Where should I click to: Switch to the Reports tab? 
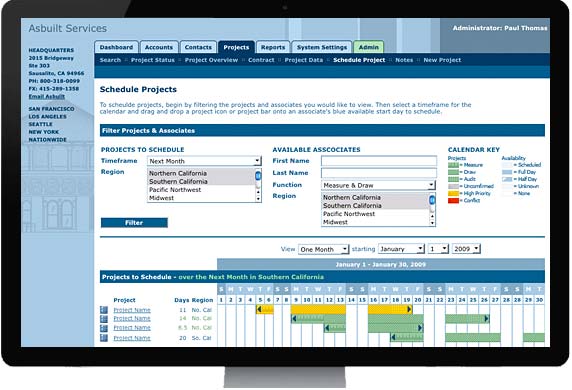(x=273, y=47)
